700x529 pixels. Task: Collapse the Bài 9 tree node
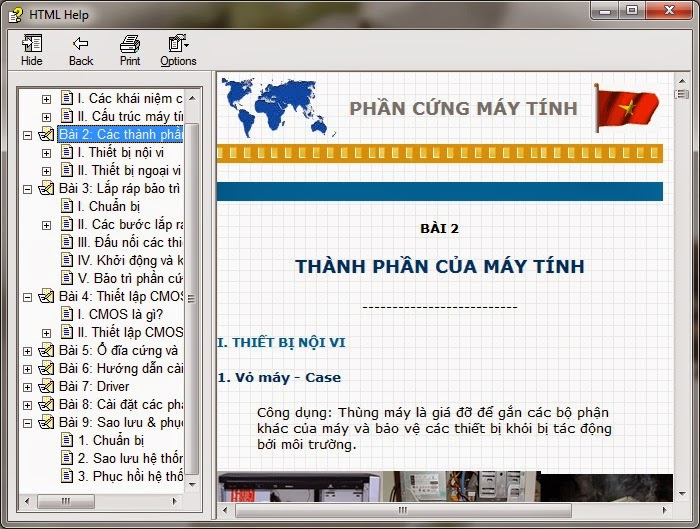(27, 422)
